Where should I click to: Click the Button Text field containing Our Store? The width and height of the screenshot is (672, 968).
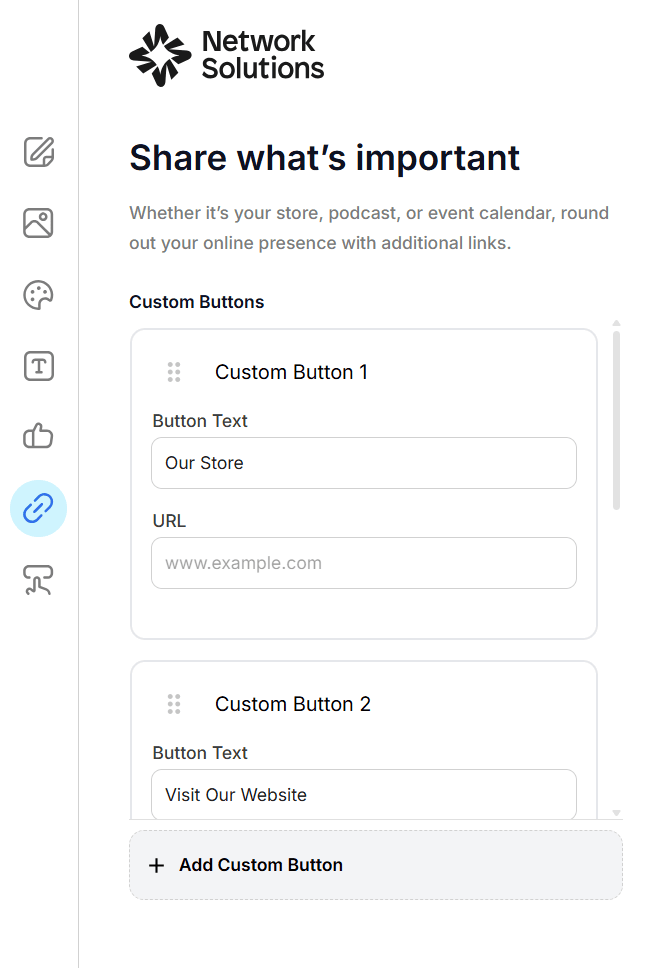coord(363,462)
